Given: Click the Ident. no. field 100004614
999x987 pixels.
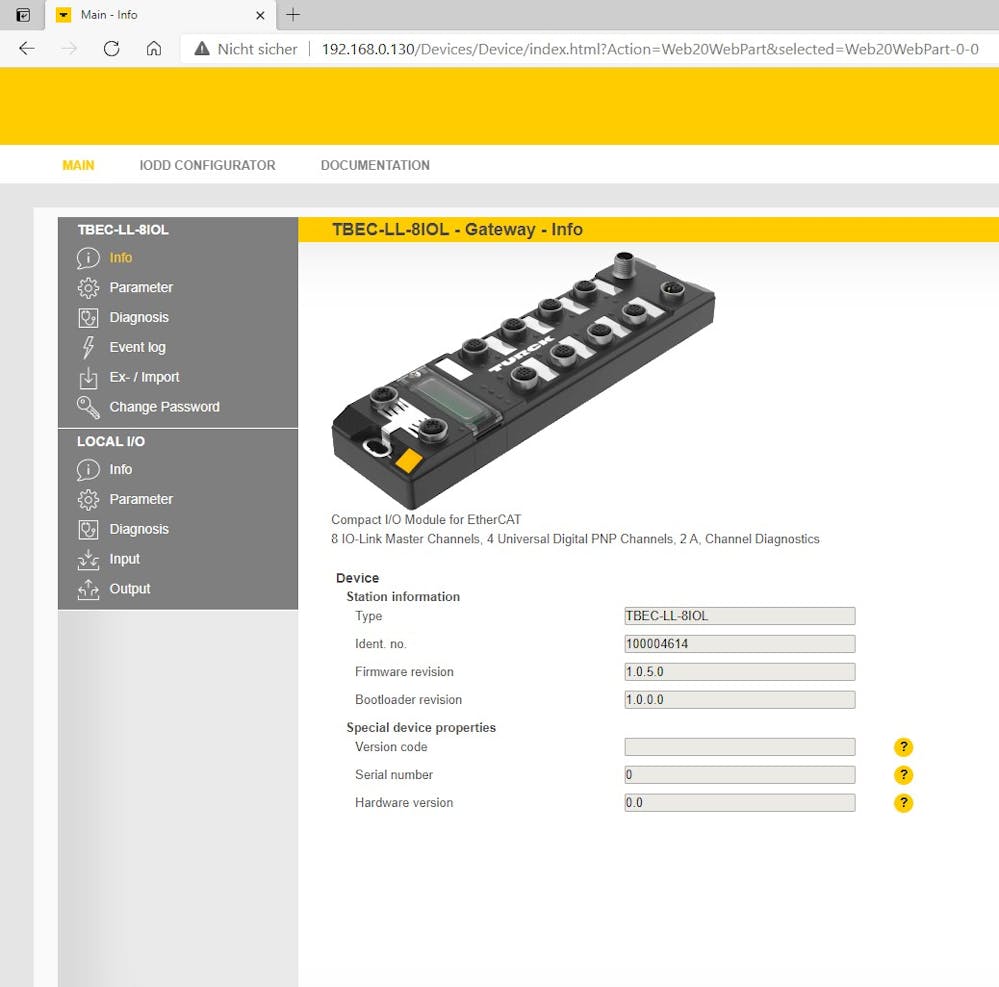Looking at the screenshot, I should pyautogui.click(x=740, y=644).
